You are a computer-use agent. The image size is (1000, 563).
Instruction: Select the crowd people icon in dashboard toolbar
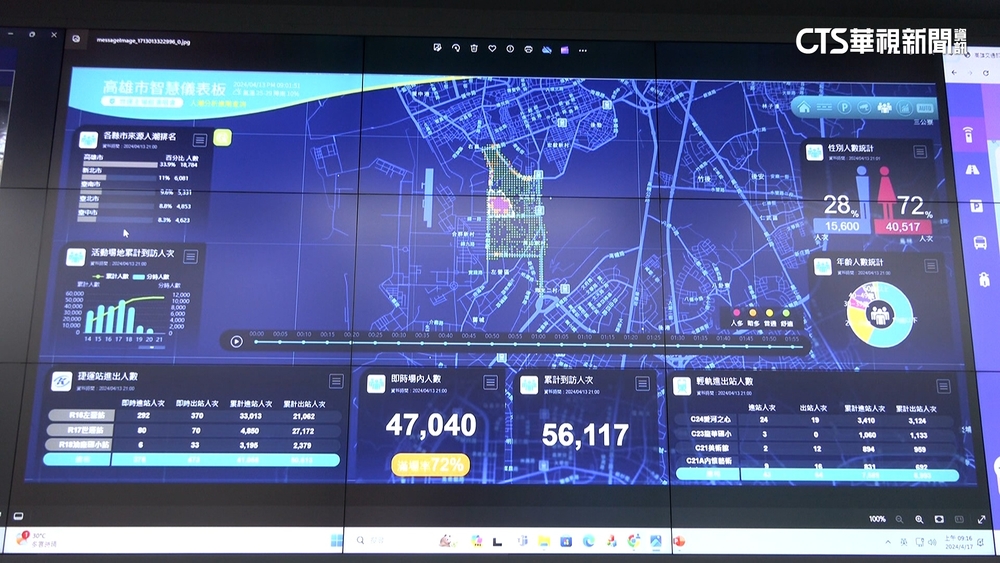pos(885,107)
